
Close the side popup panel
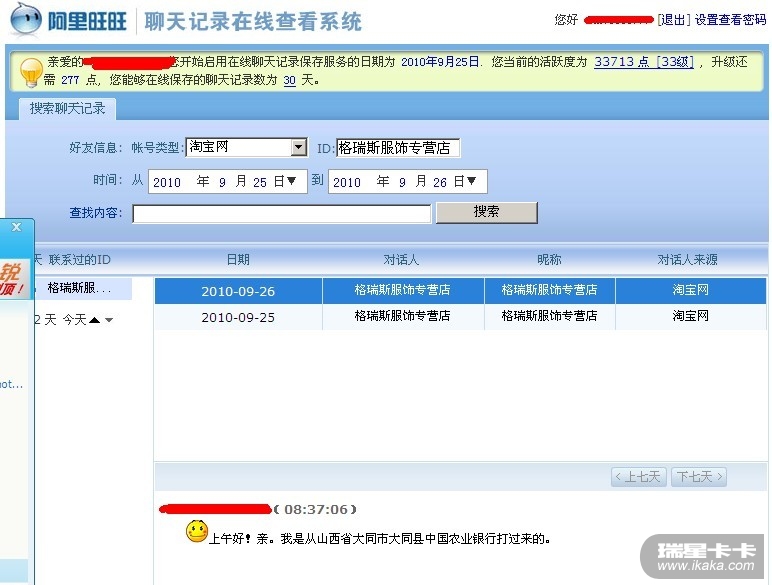pos(16,227)
